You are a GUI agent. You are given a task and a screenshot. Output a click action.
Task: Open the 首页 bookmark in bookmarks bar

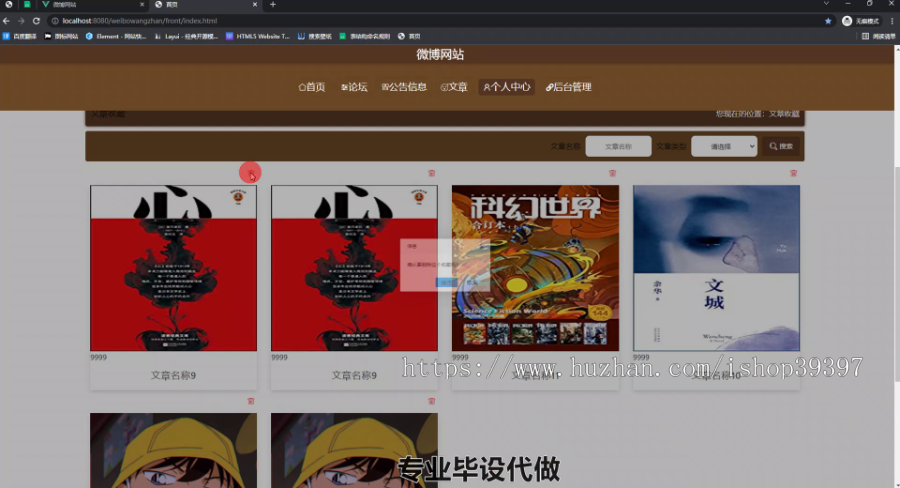[409, 36]
